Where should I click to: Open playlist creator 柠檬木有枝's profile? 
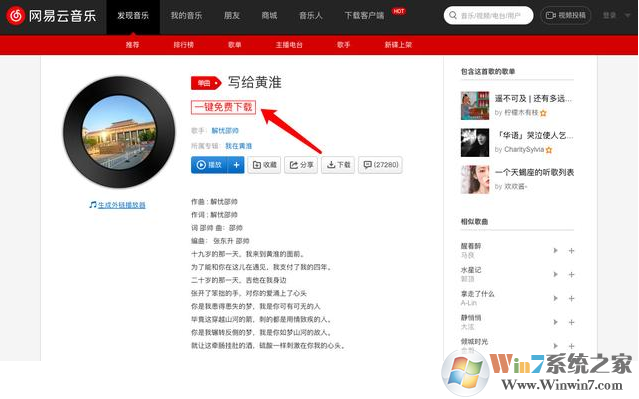pos(521,112)
